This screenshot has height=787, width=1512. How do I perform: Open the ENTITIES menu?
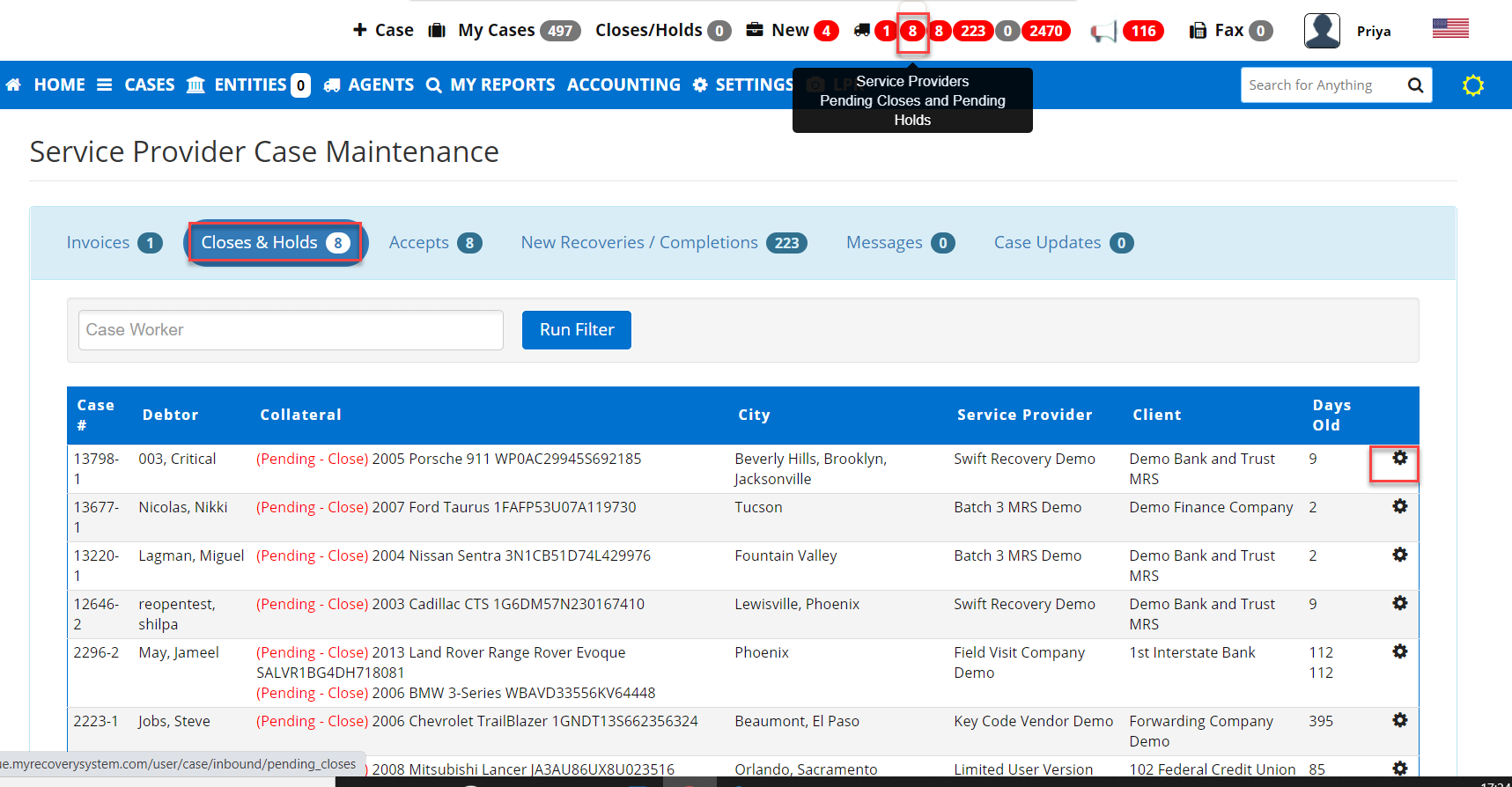[248, 85]
